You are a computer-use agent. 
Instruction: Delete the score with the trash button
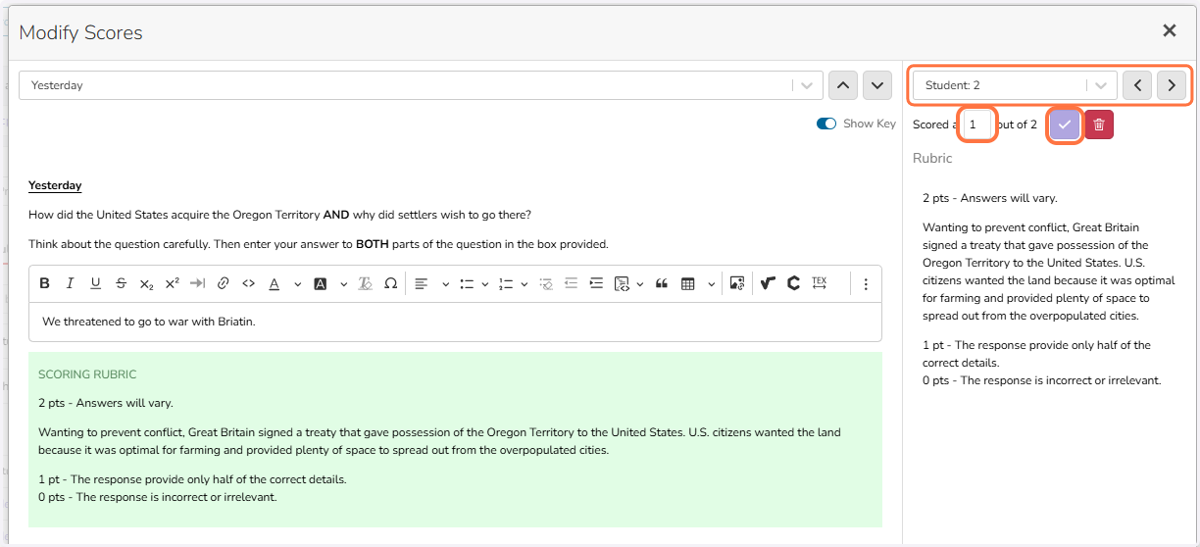[x=1099, y=125]
